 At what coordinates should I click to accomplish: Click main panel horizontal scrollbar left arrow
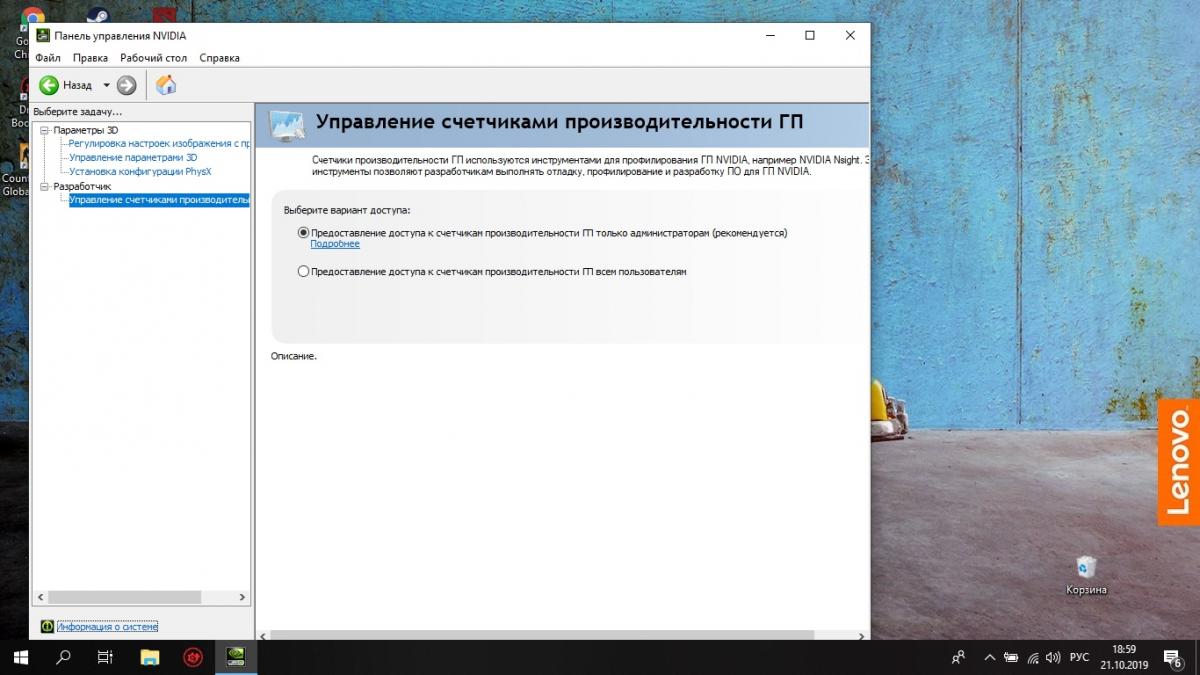(x=263, y=634)
